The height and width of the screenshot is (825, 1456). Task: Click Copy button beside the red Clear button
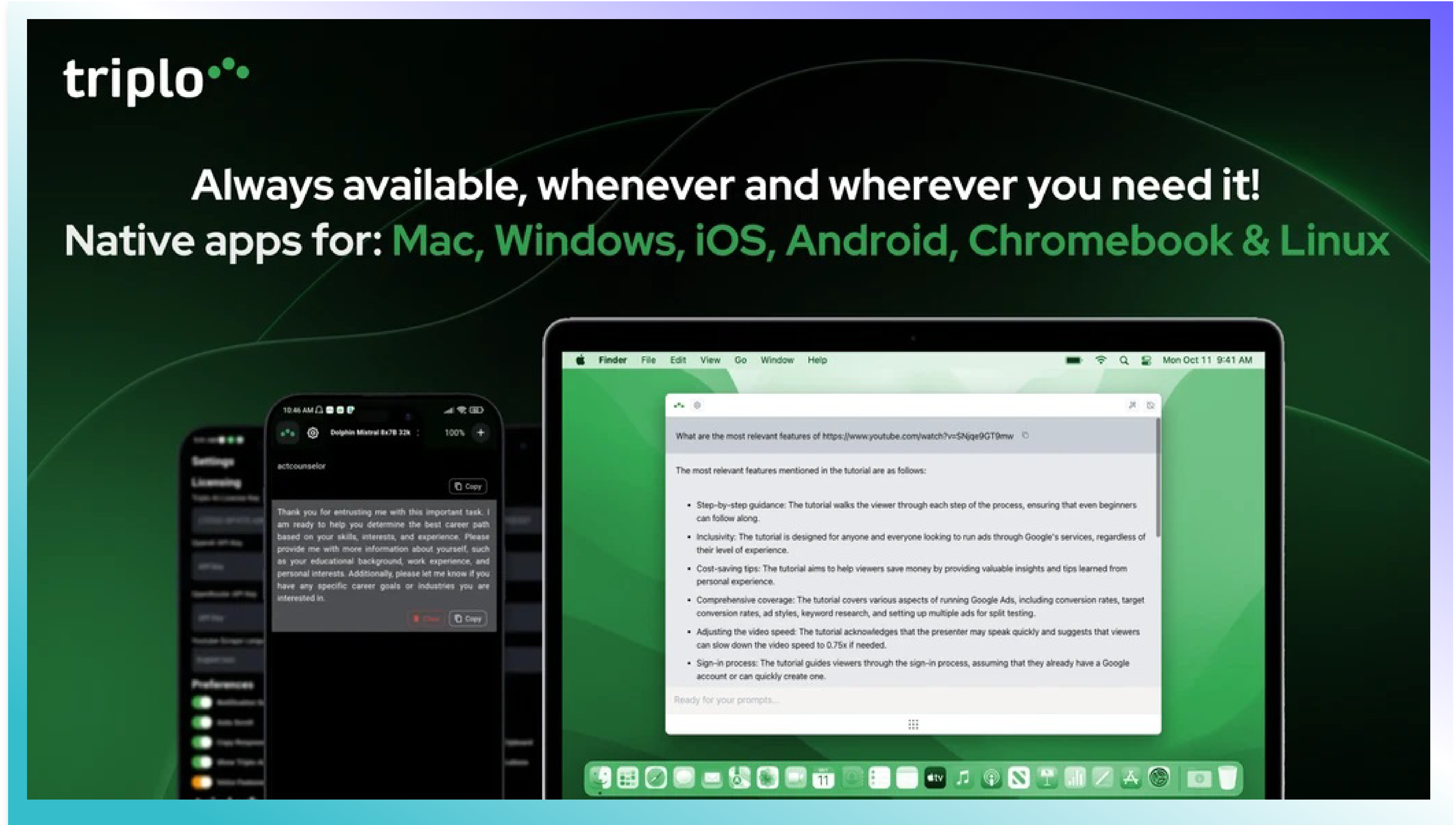(x=468, y=619)
